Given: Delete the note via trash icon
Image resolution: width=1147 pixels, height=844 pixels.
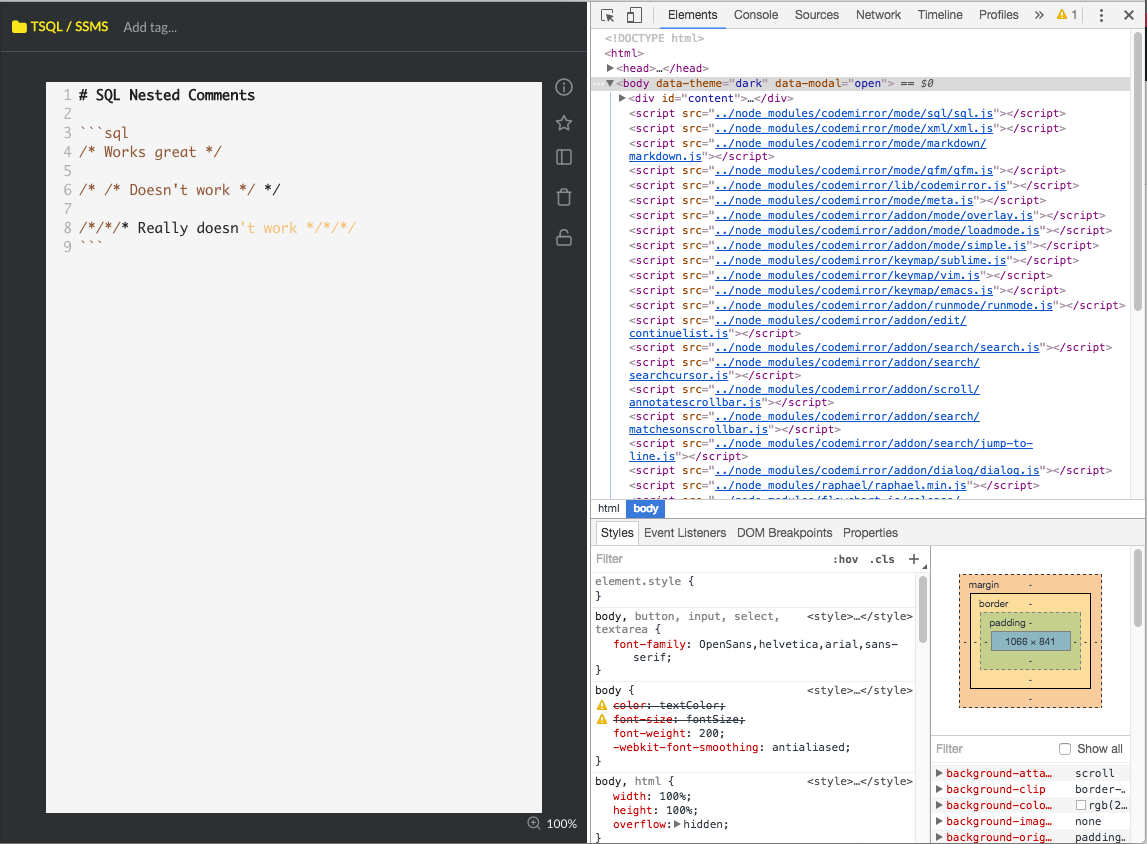Looking at the screenshot, I should (563, 196).
